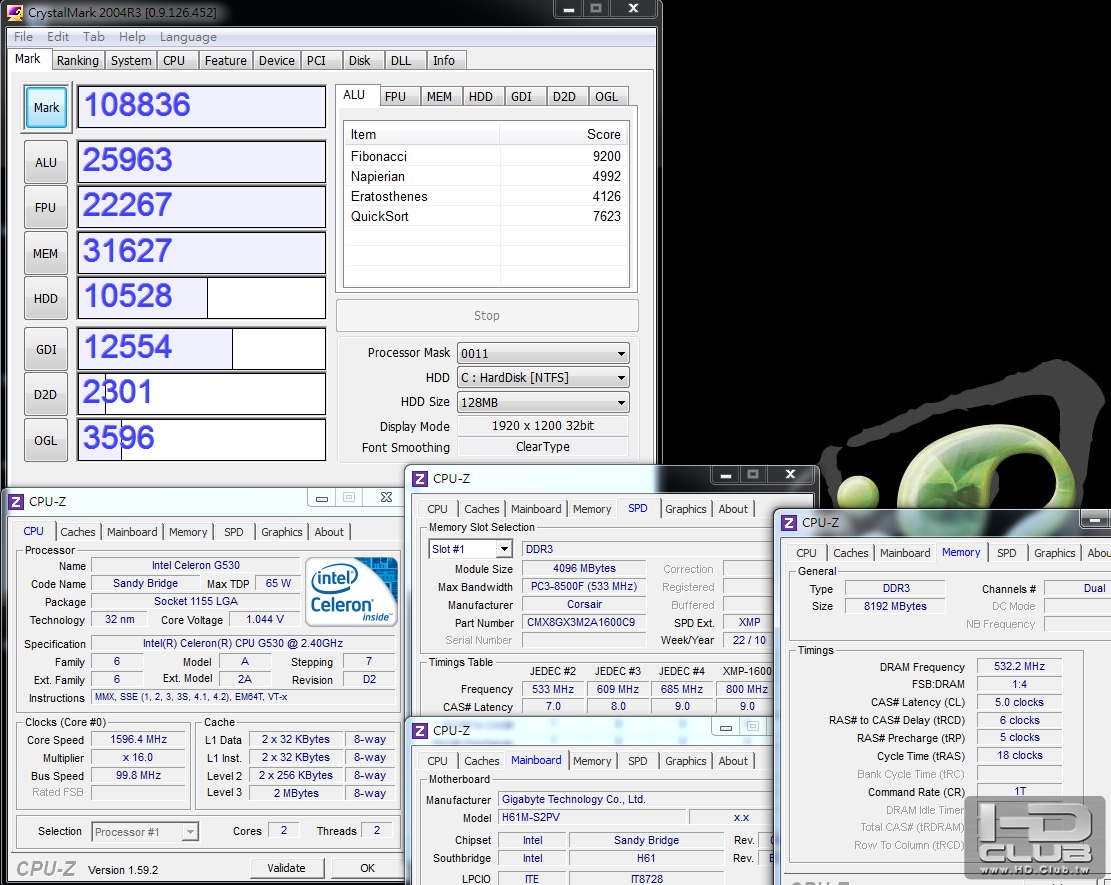This screenshot has width=1111, height=885.
Task: Click the 108836 Mark score field
Action: (x=201, y=107)
